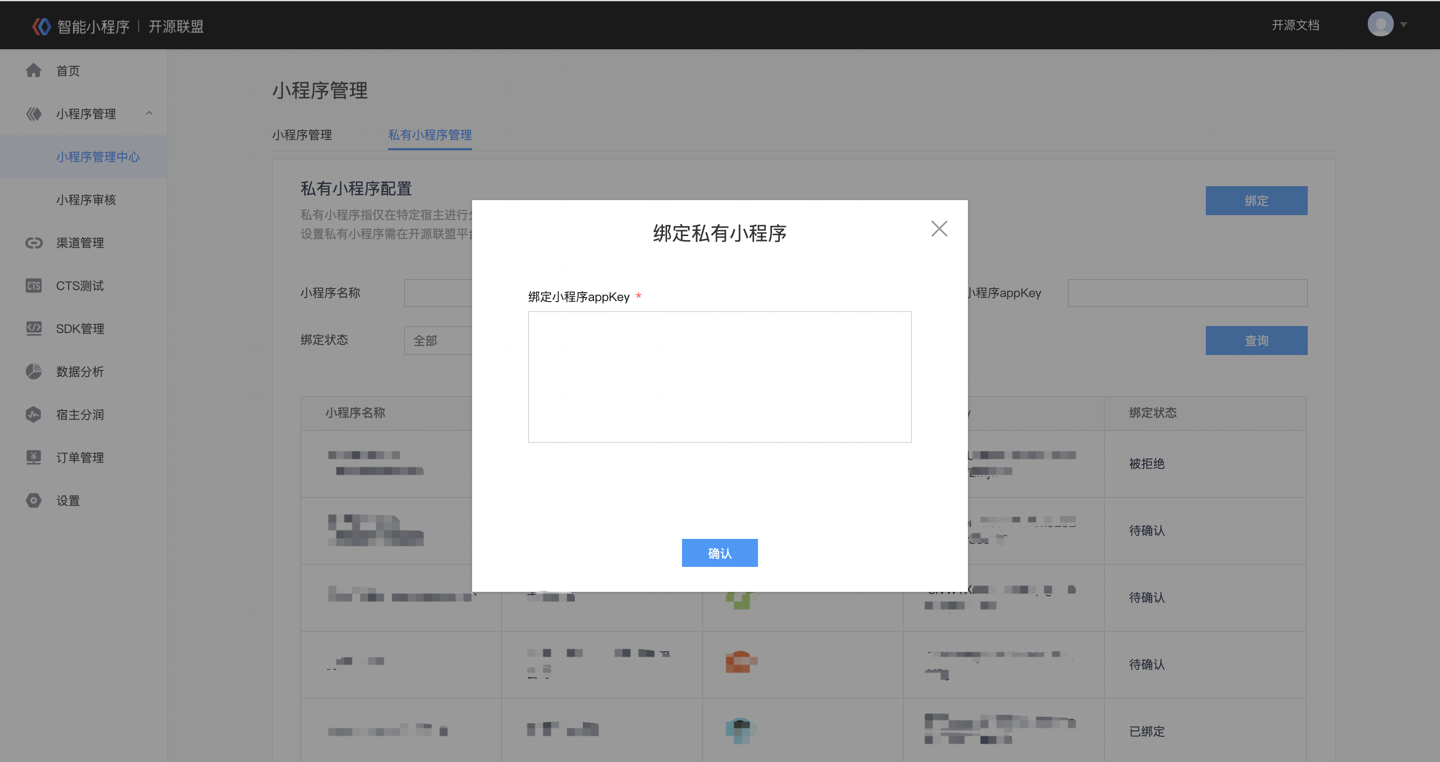Click the SDK管理 code icon

click(x=34, y=329)
